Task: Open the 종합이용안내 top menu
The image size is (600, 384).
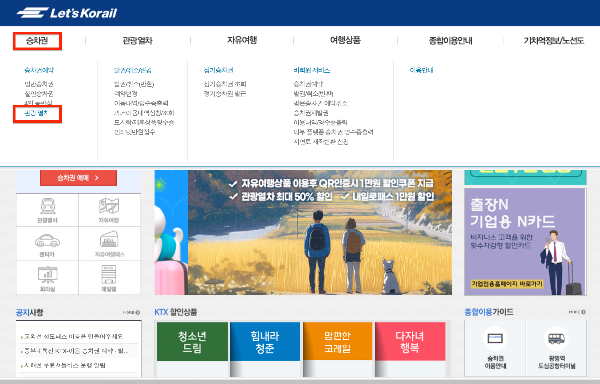Action: 450,41
